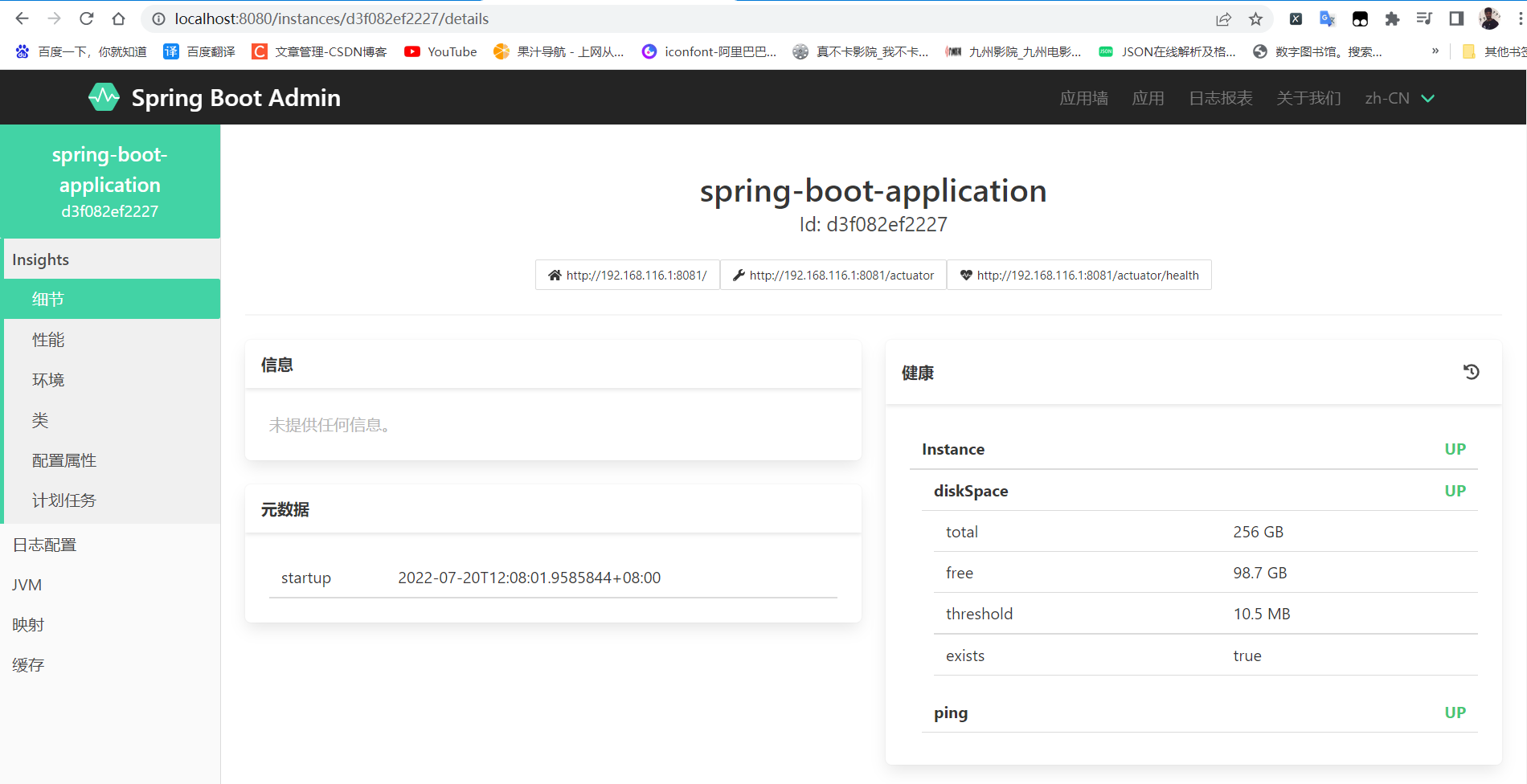Open the /actuator/health URL link
This screenshot has width=1527, height=784.
click(x=1079, y=275)
